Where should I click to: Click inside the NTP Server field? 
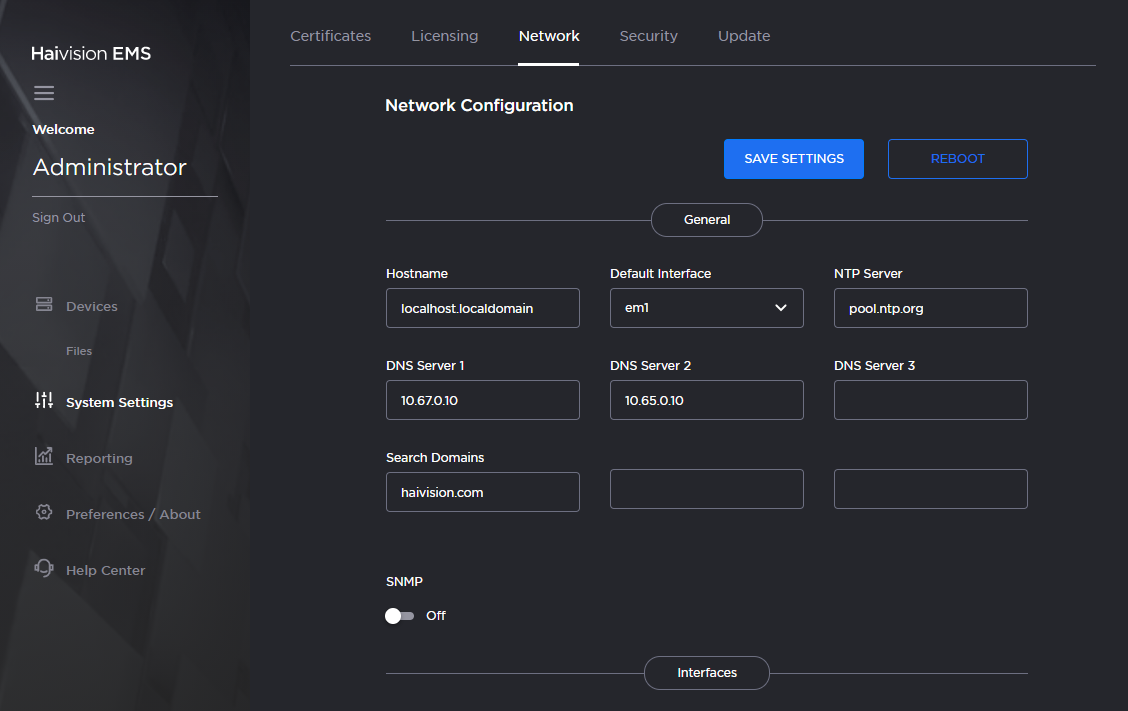pyautogui.click(x=930, y=308)
